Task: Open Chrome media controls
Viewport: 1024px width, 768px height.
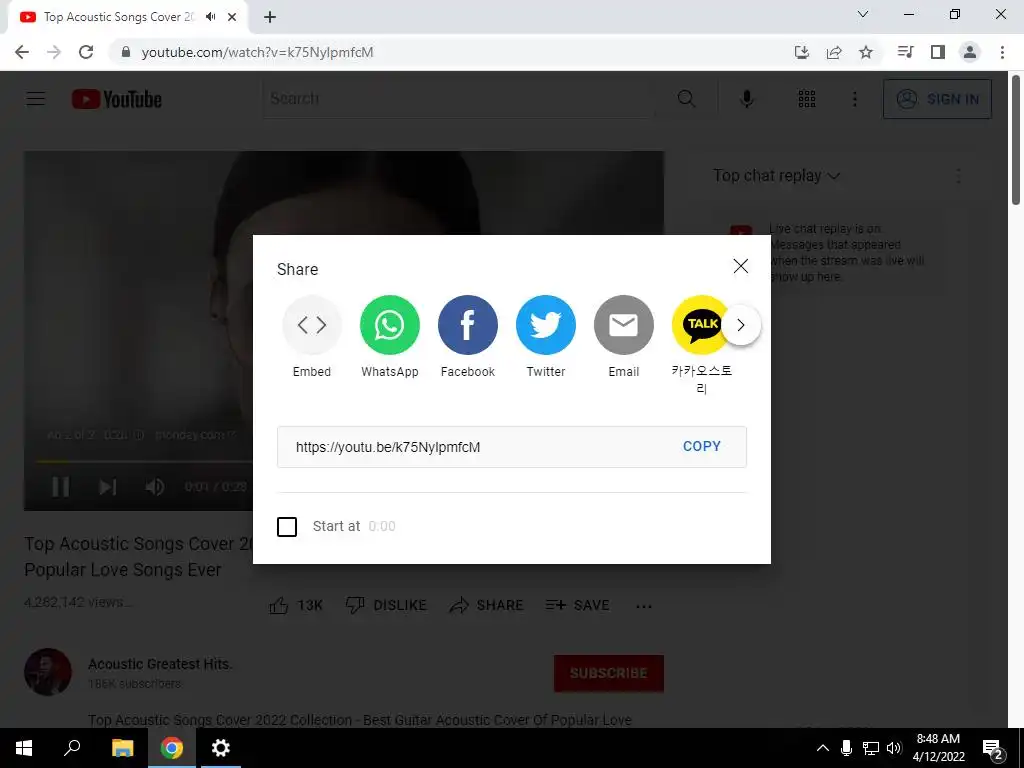Action: [905, 52]
